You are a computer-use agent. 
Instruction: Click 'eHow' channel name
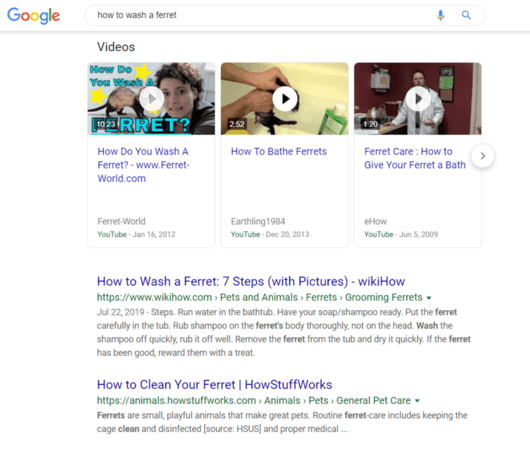[x=375, y=221]
